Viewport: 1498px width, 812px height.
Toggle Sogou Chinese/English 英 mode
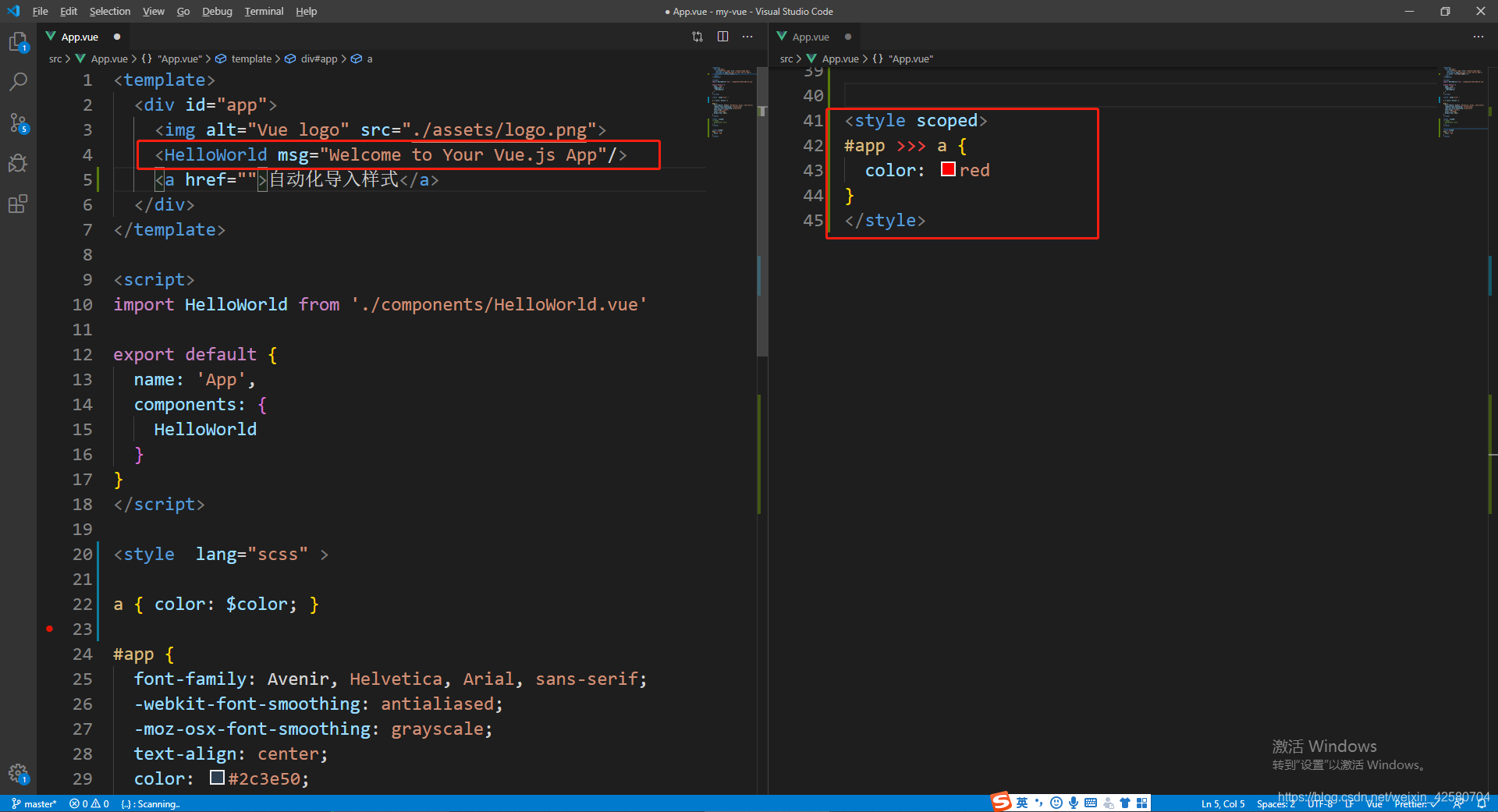(1022, 803)
